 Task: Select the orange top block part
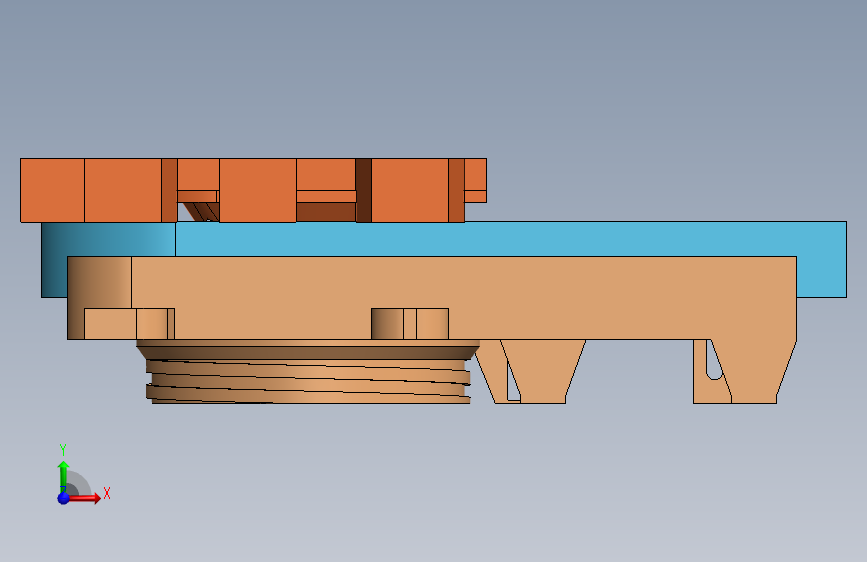click(253, 190)
